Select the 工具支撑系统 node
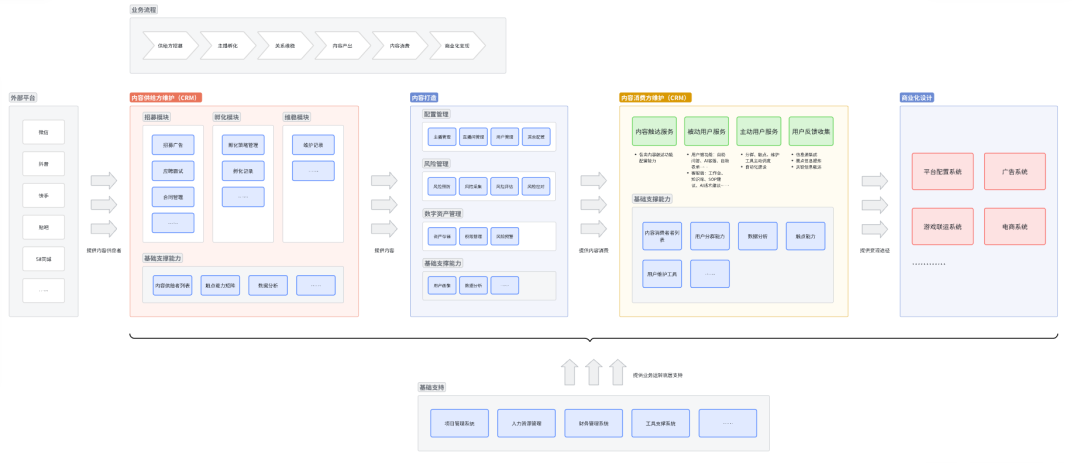The width and height of the screenshot is (1080, 463). click(661, 423)
